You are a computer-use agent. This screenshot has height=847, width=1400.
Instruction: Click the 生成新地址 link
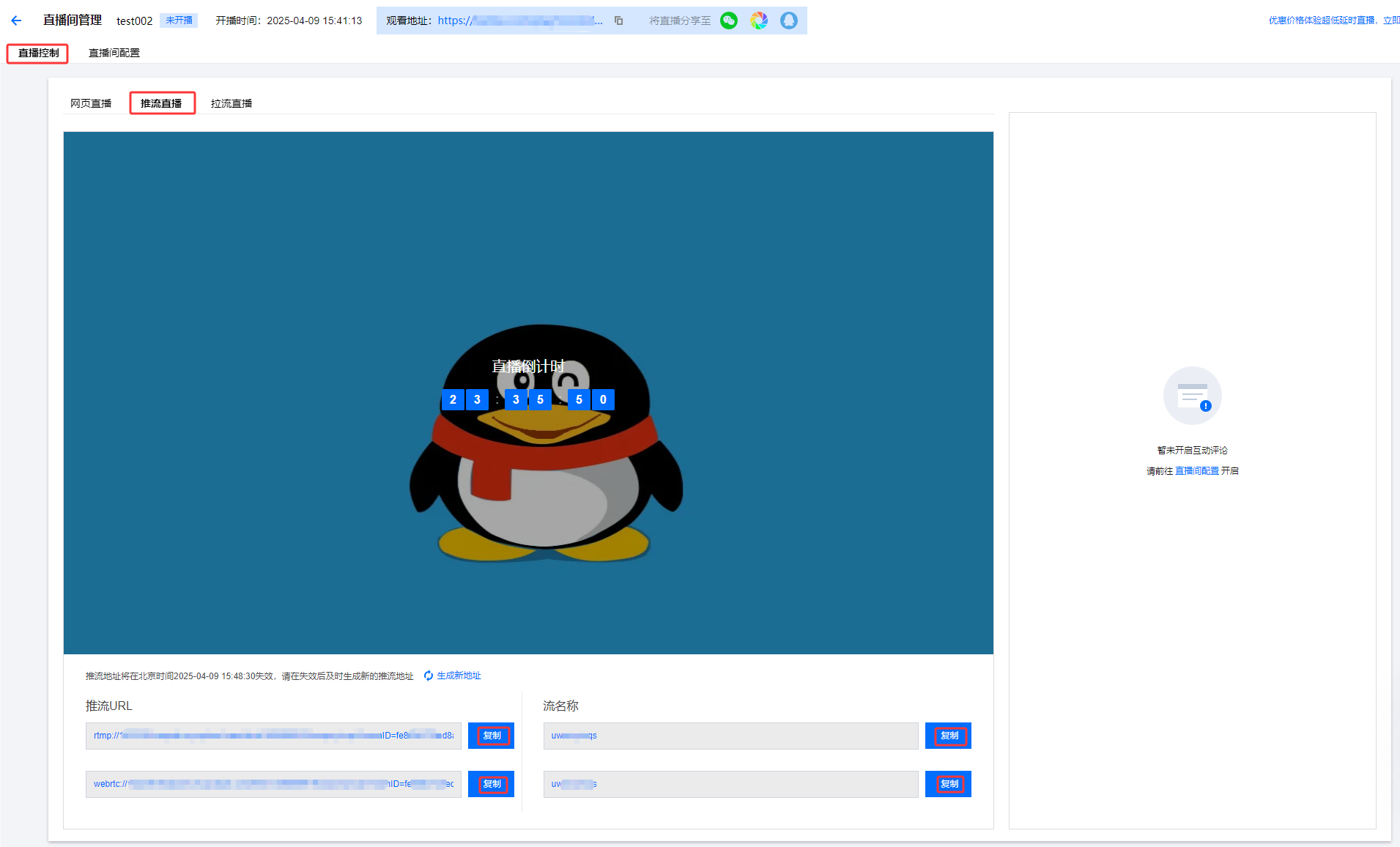tap(459, 676)
